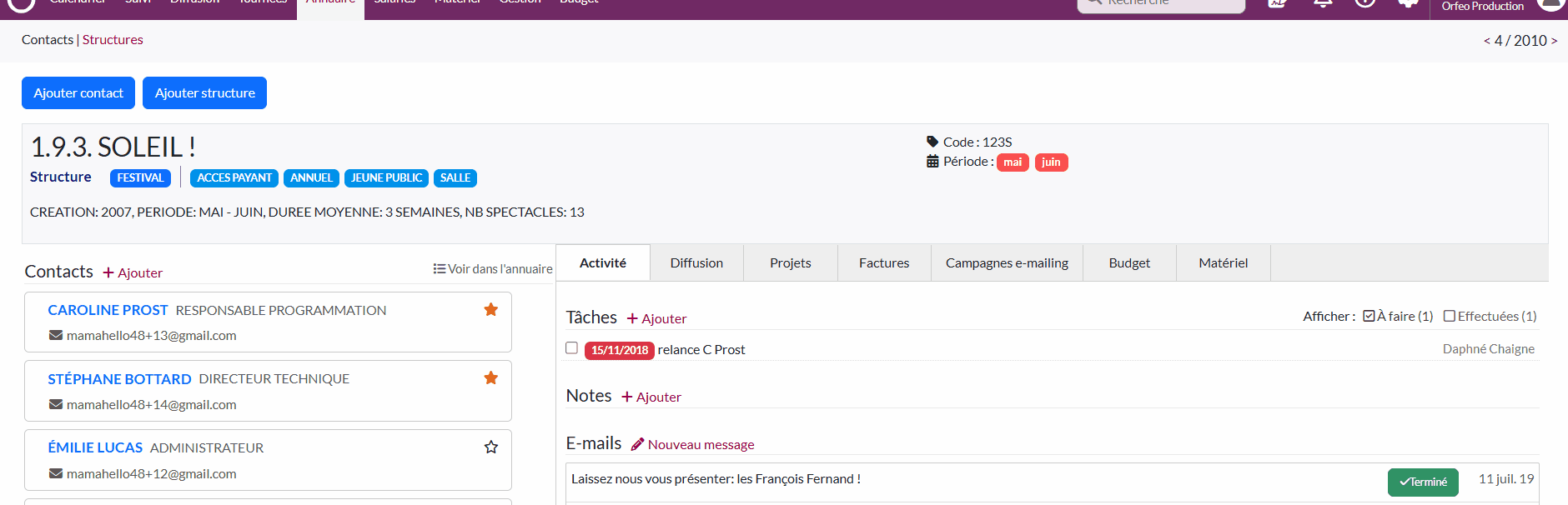Click envelope icon beside mamahello48+14@gmail.com
This screenshot has height=505, width=1568.
pos(56,404)
